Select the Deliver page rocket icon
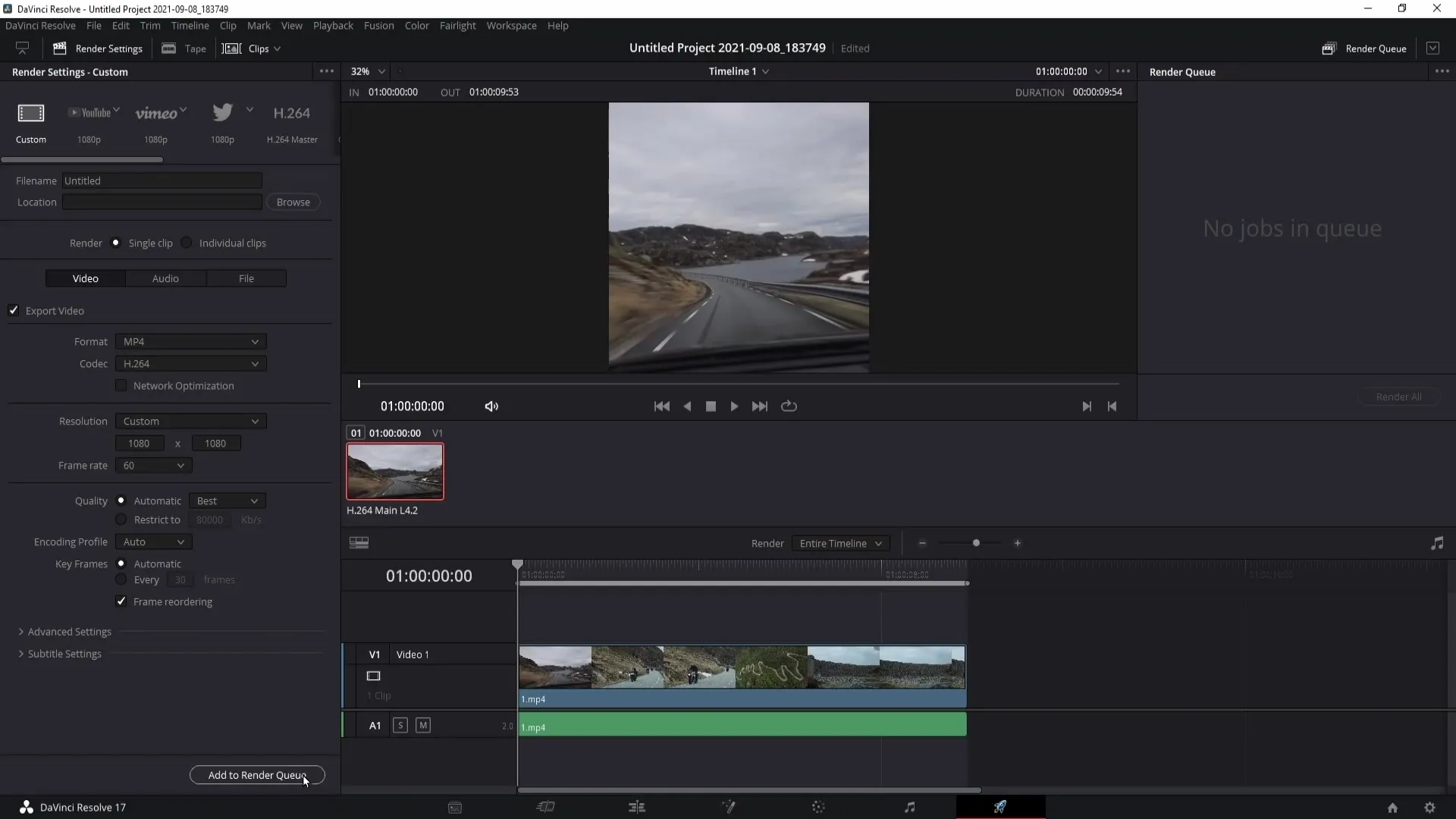1456x819 pixels. tap(1000, 807)
